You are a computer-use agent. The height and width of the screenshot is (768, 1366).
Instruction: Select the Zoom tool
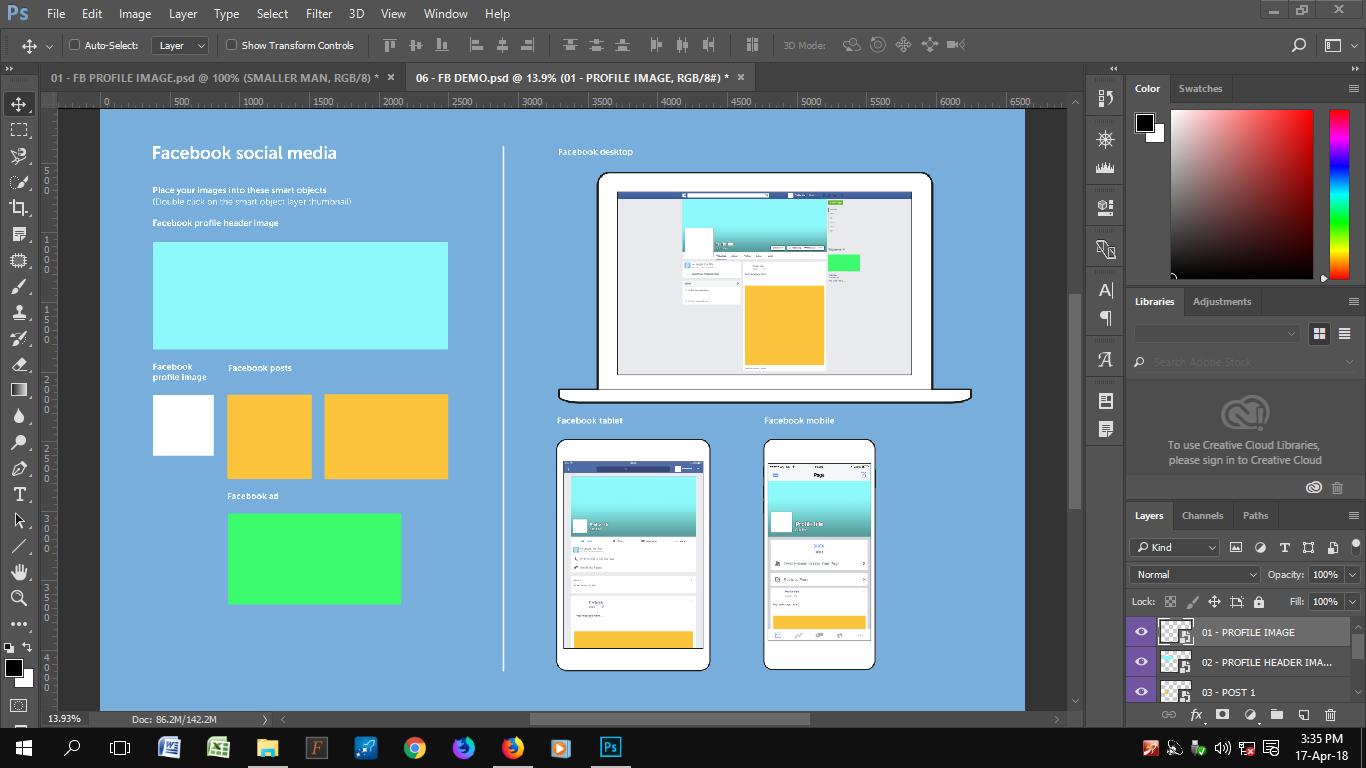(x=19, y=598)
